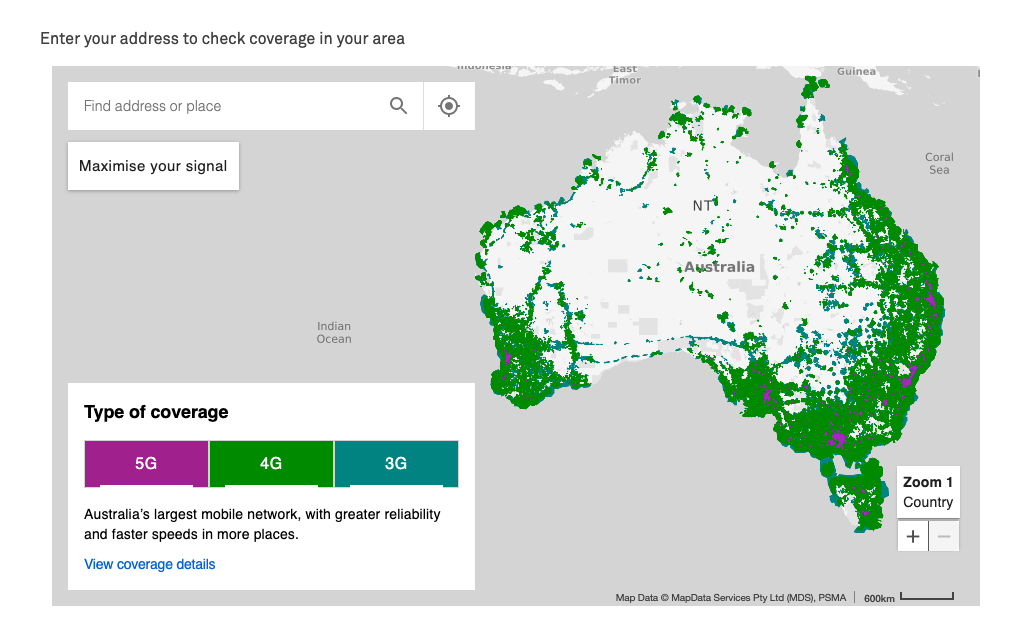Click the Coral Sea label
1018x630 pixels.
[x=939, y=164]
